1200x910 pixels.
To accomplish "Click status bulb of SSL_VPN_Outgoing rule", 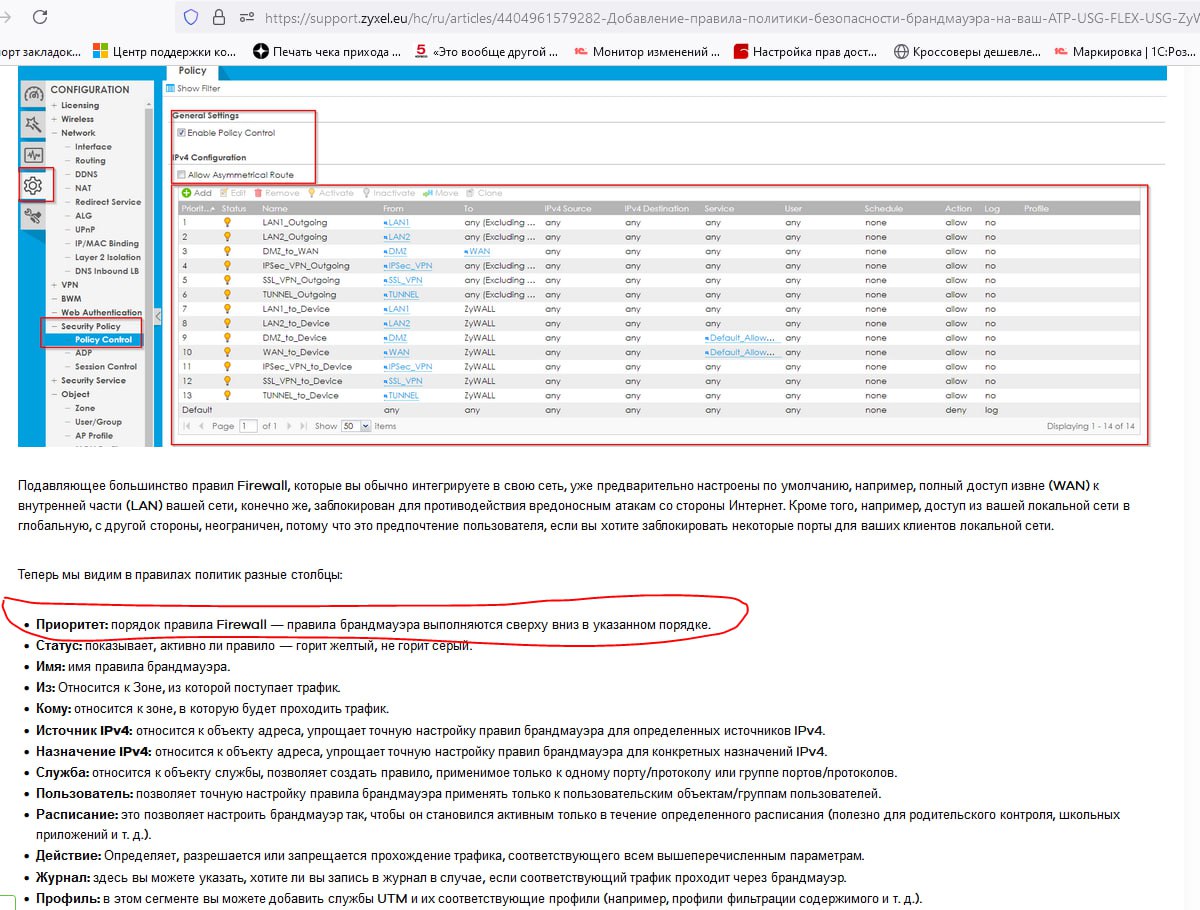I will point(227,280).
